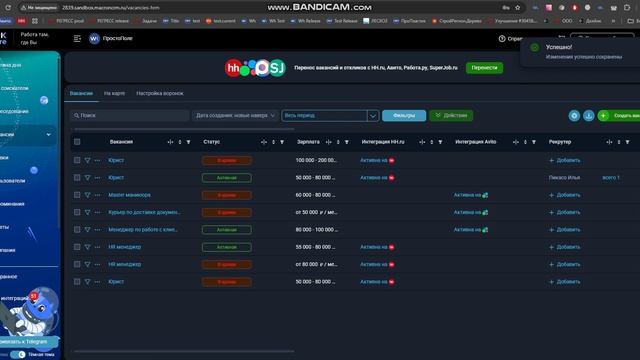Image resolution: width=640 pixels, height=360 pixels.
Task: Click the filter icon in the Интеграция HH.ru header
Action: [440, 142]
